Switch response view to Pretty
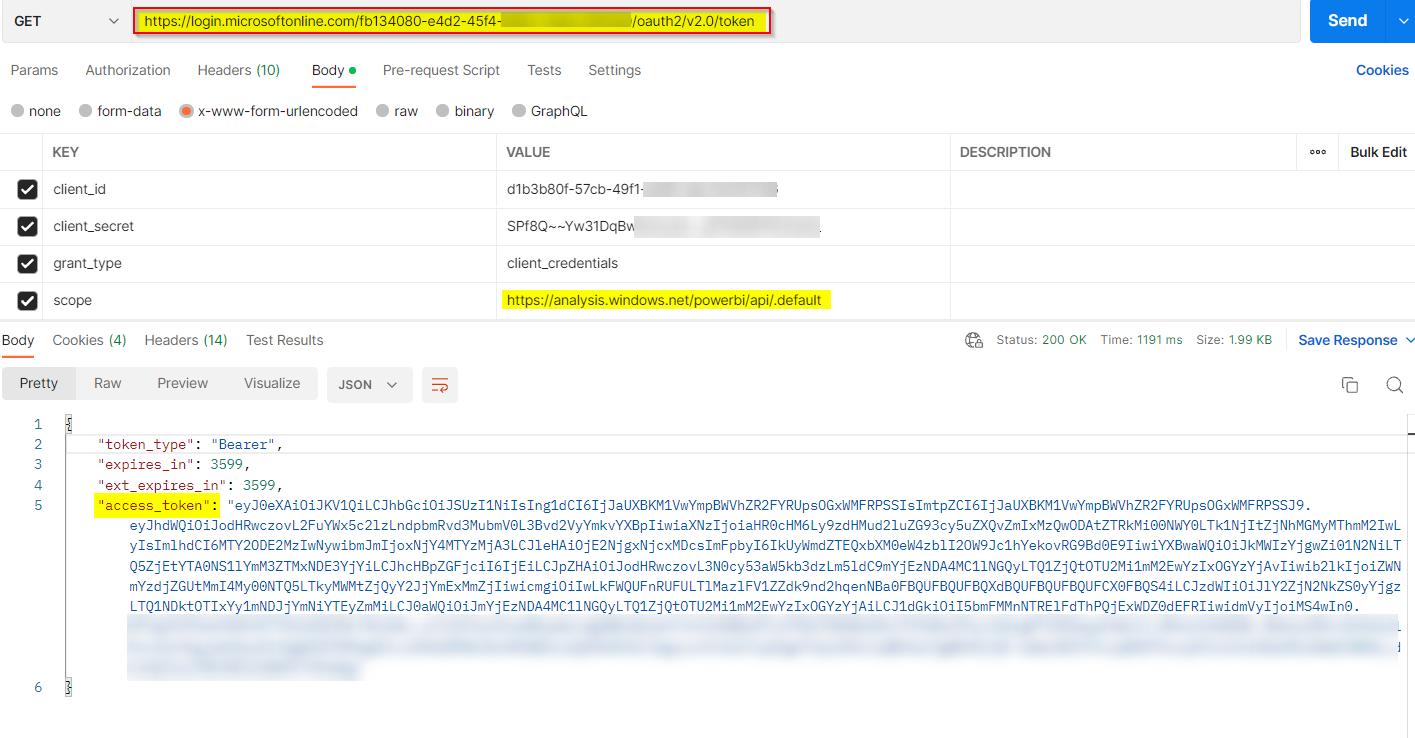1415x738 pixels. tap(39, 383)
